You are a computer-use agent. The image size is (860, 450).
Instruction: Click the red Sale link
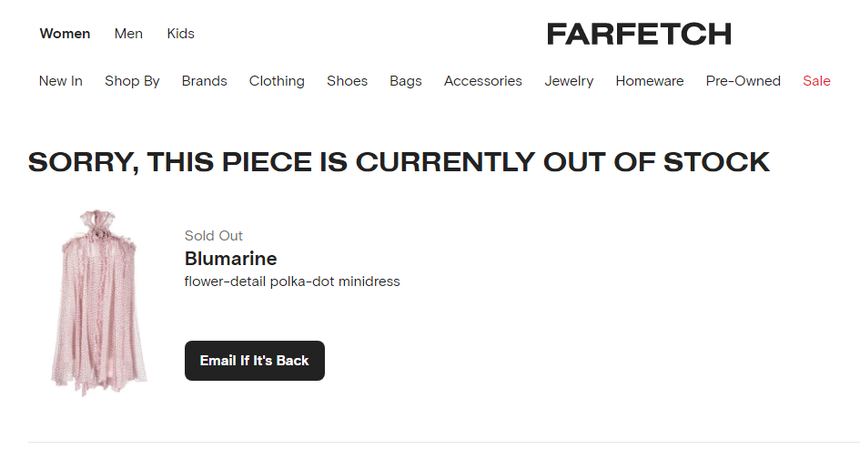pyautogui.click(x=817, y=81)
